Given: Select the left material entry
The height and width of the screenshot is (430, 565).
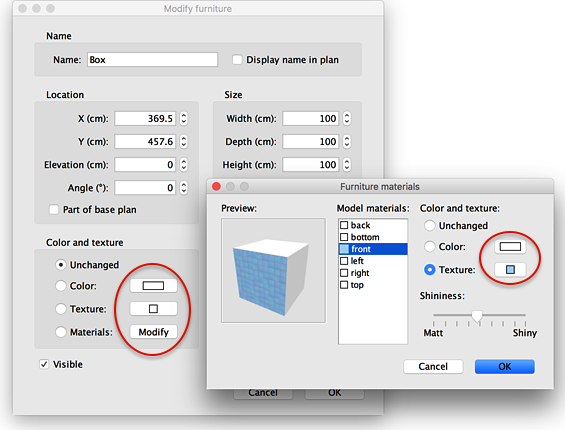Looking at the screenshot, I should pyautogui.click(x=373, y=261).
